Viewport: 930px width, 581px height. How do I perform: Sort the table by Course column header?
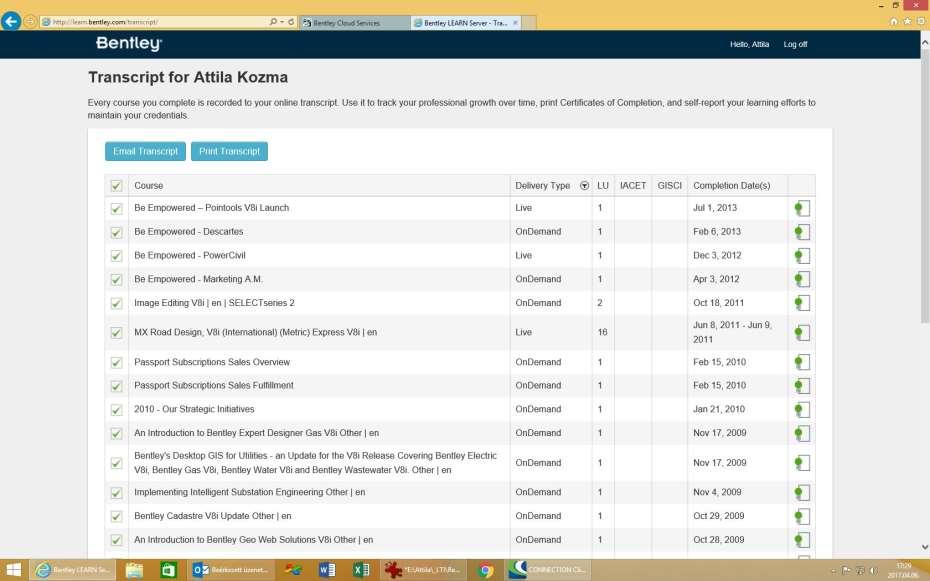tap(148, 186)
